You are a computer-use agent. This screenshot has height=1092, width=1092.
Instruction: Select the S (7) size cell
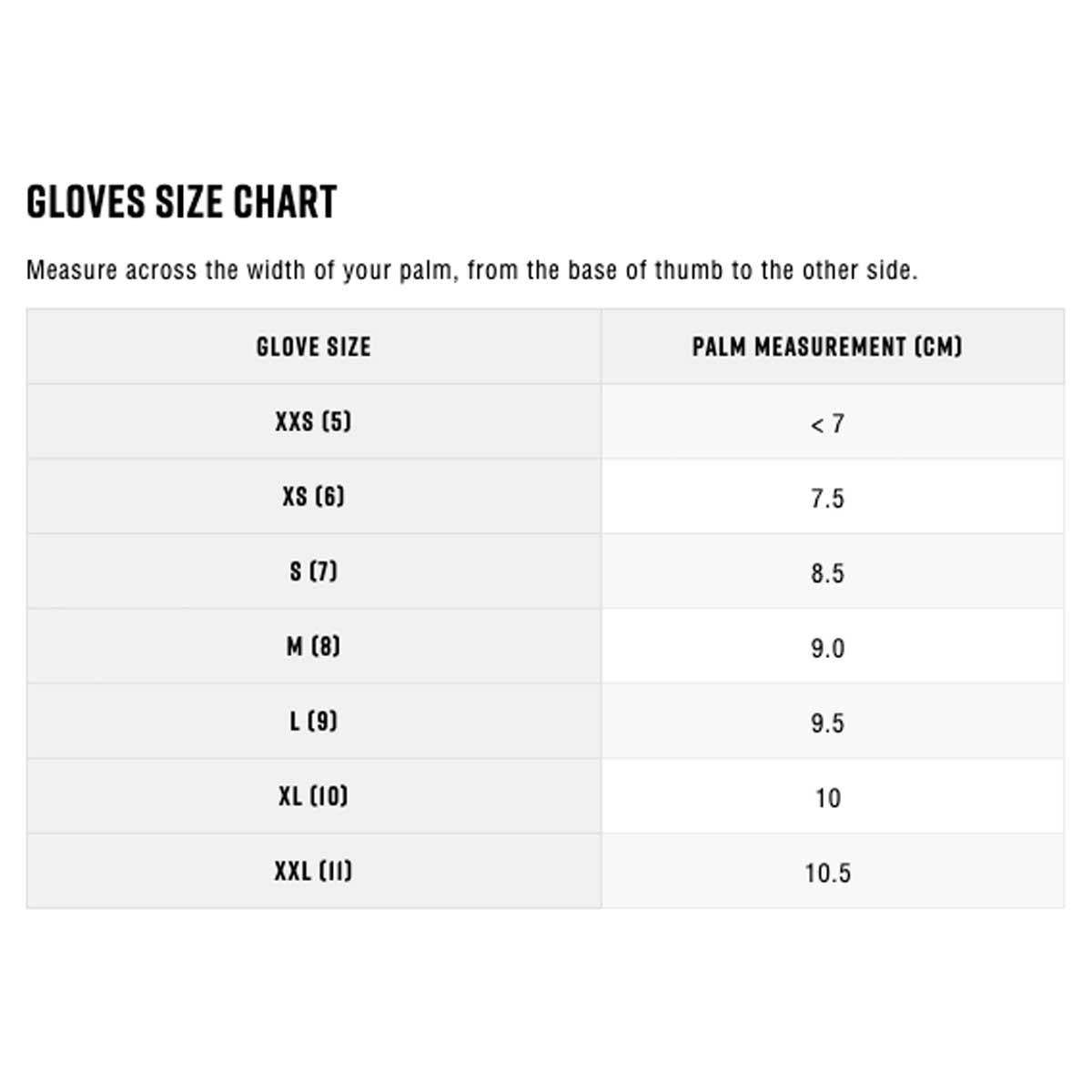click(x=314, y=571)
